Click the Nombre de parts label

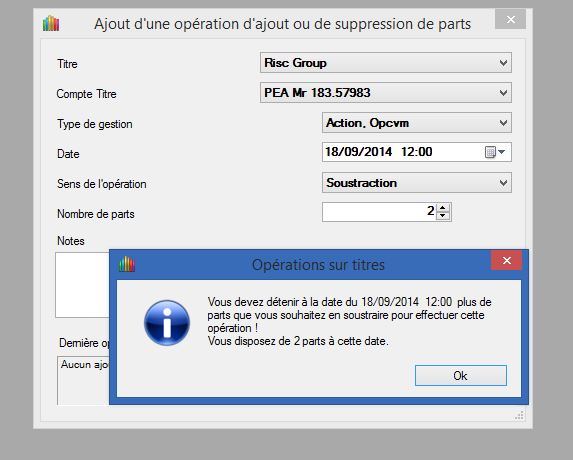[96, 214]
